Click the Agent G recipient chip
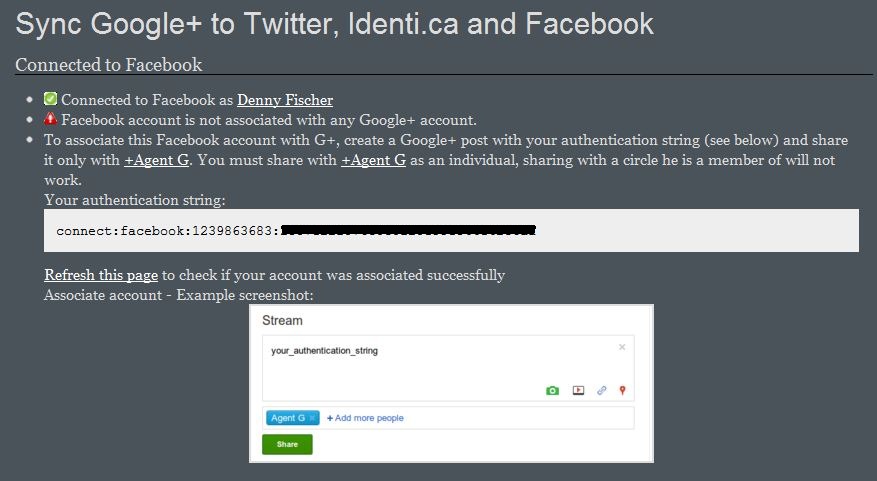 [x=293, y=418]
